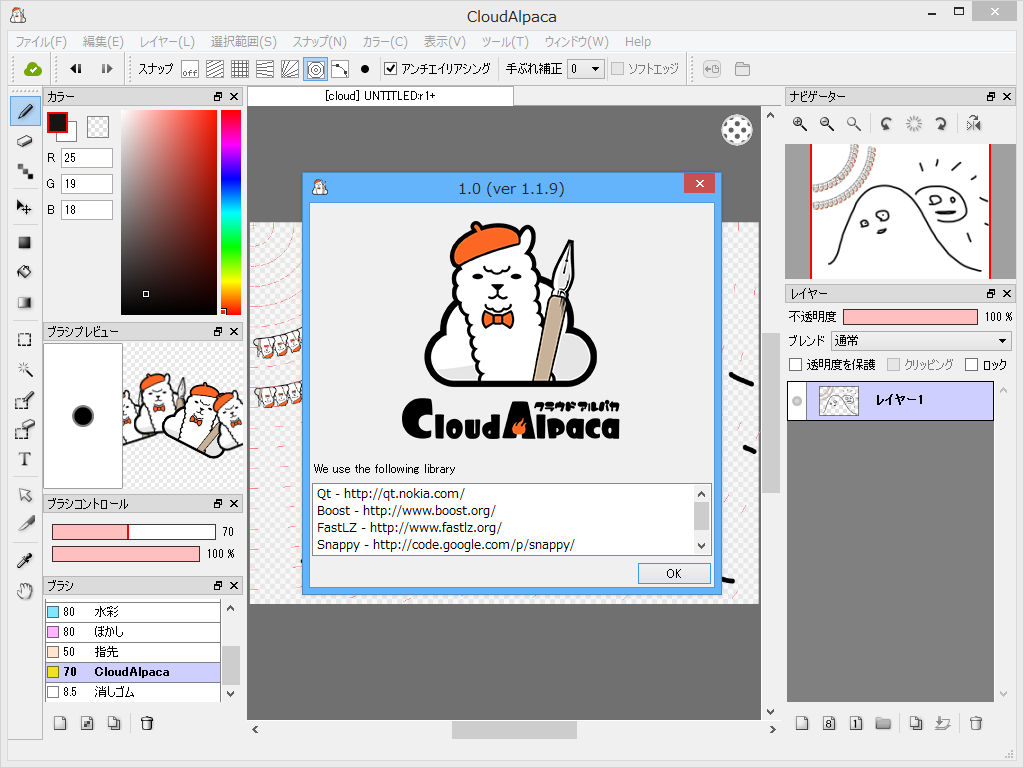The width and height of the screenshot is (1024, 768).
Task: Select the Eraser tool
Action: coord(24,140)
